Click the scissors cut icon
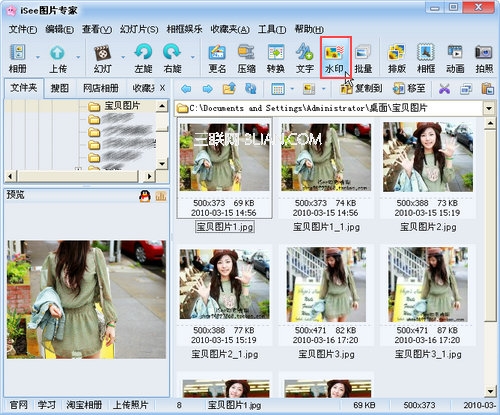500x415 pixels. coord(445,89)
